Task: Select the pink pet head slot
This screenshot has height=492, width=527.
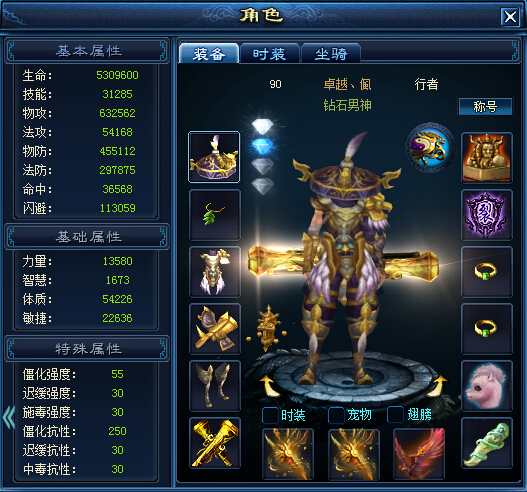Action: tap(487, 386)
